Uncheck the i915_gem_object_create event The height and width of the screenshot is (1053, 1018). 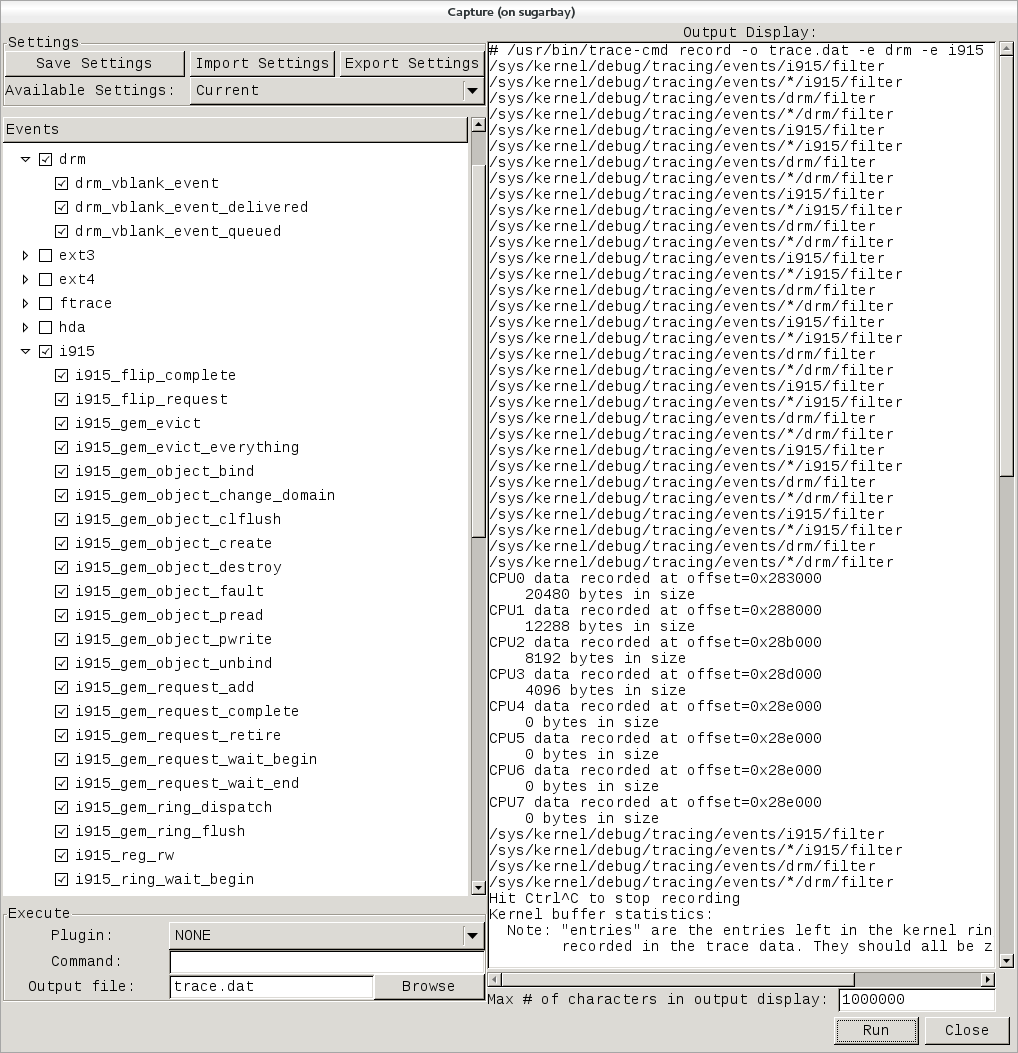[61, 543]
